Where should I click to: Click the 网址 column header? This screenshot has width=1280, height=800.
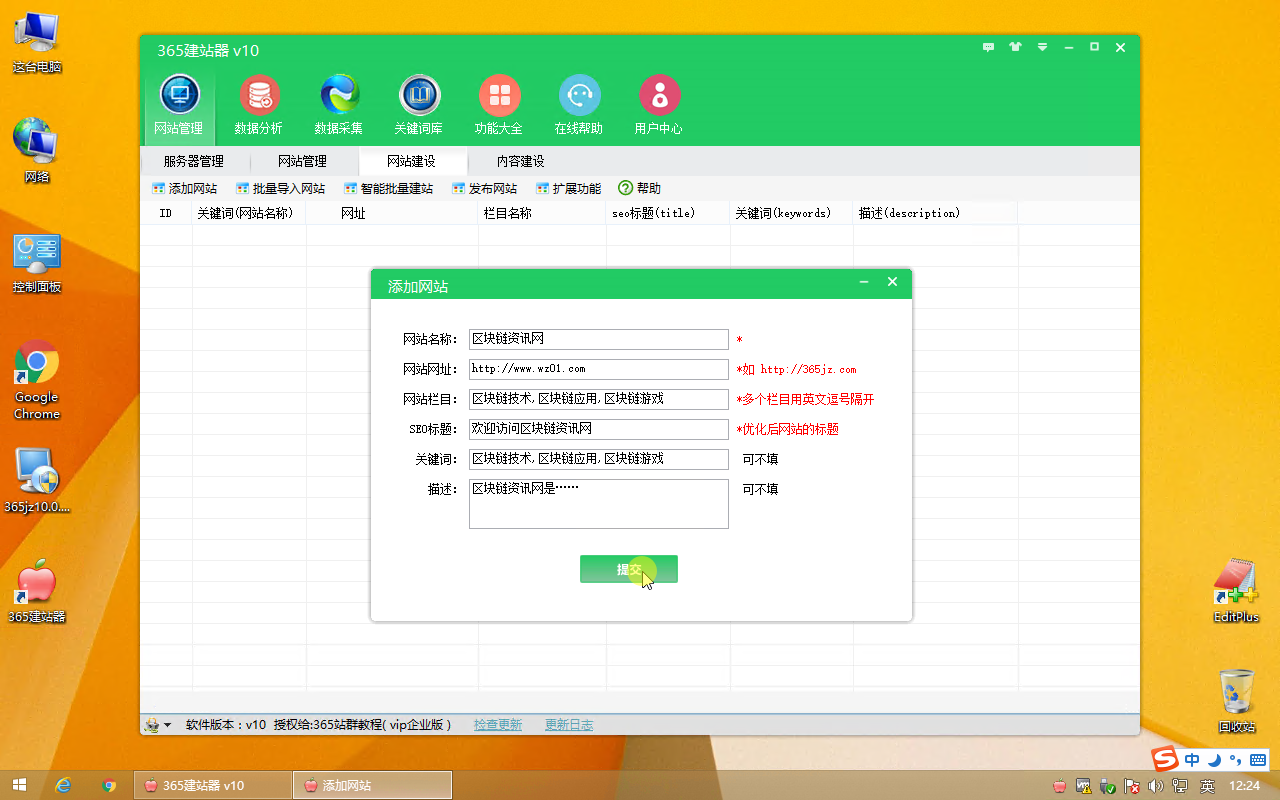click(x=393, y=213)
